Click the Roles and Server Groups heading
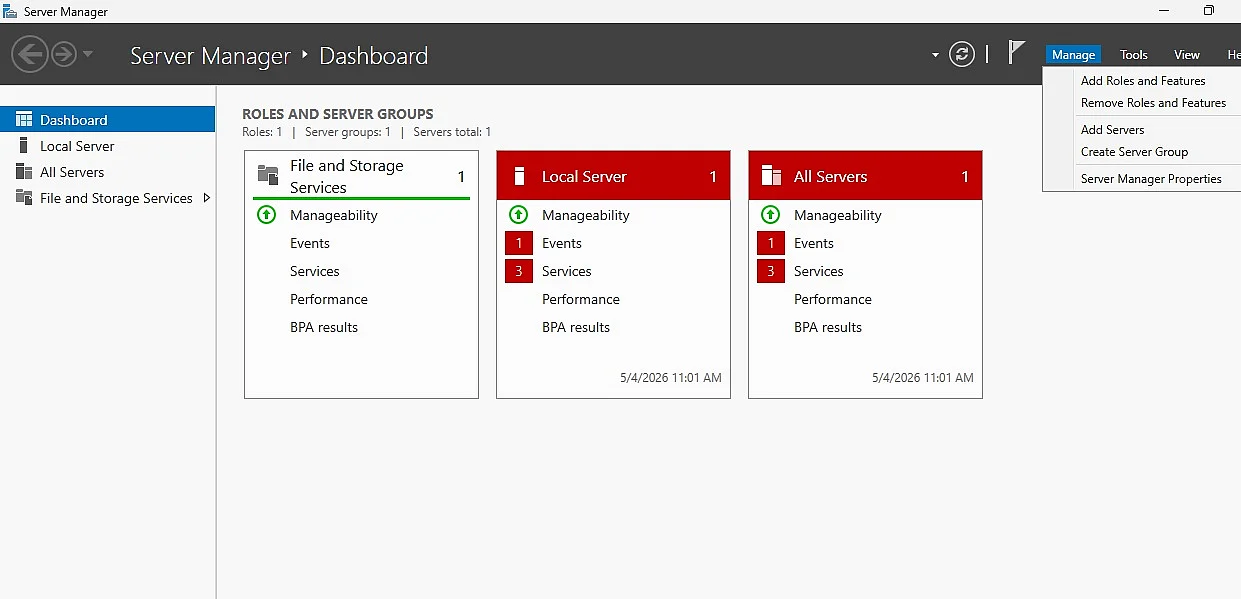 (x=338, y=114)
